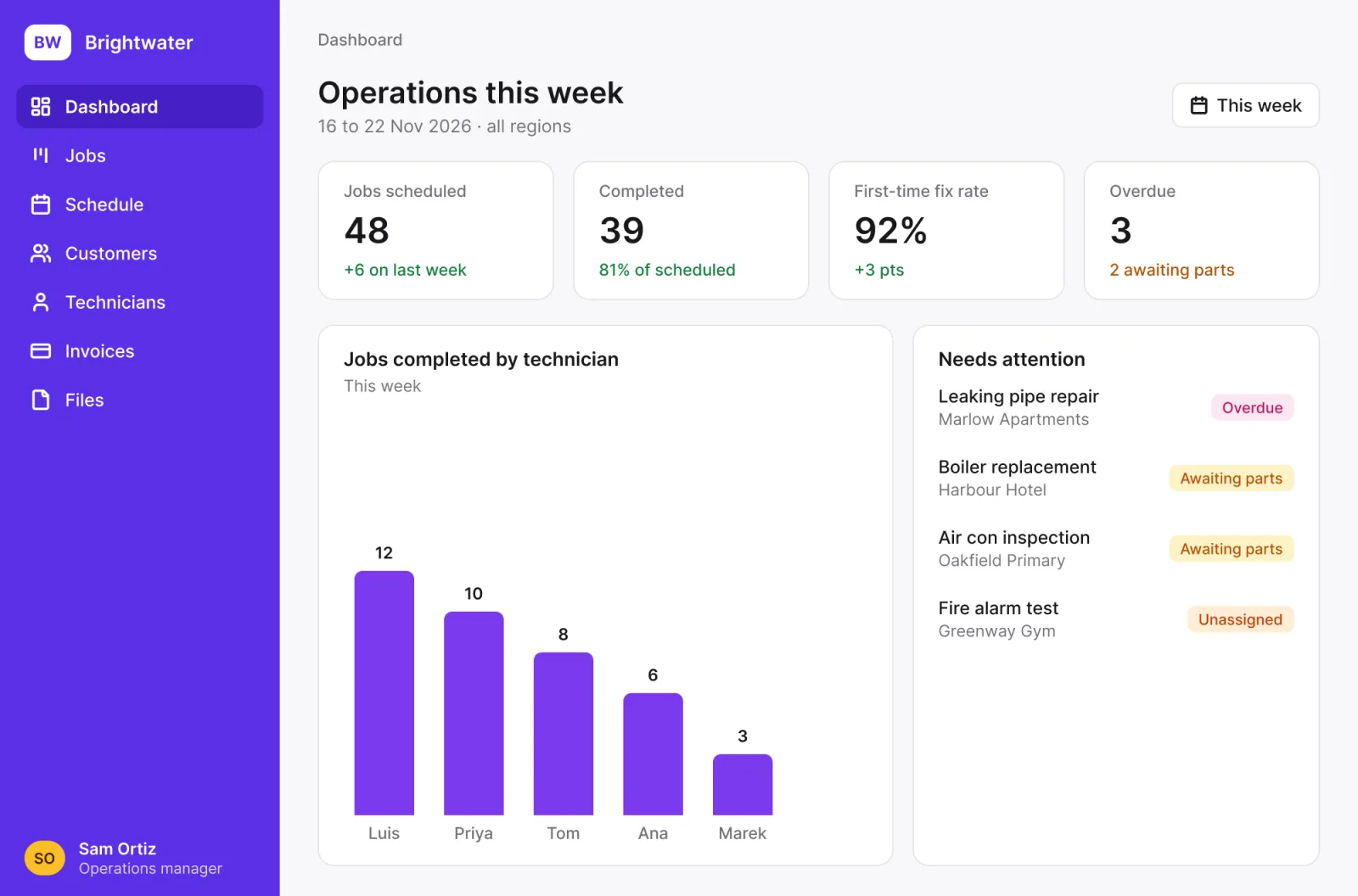The width and height of the screenshot is (1358, 896).
Task: Click the Invoices card icon in sidebar
Action: click(x=41, y=351)
